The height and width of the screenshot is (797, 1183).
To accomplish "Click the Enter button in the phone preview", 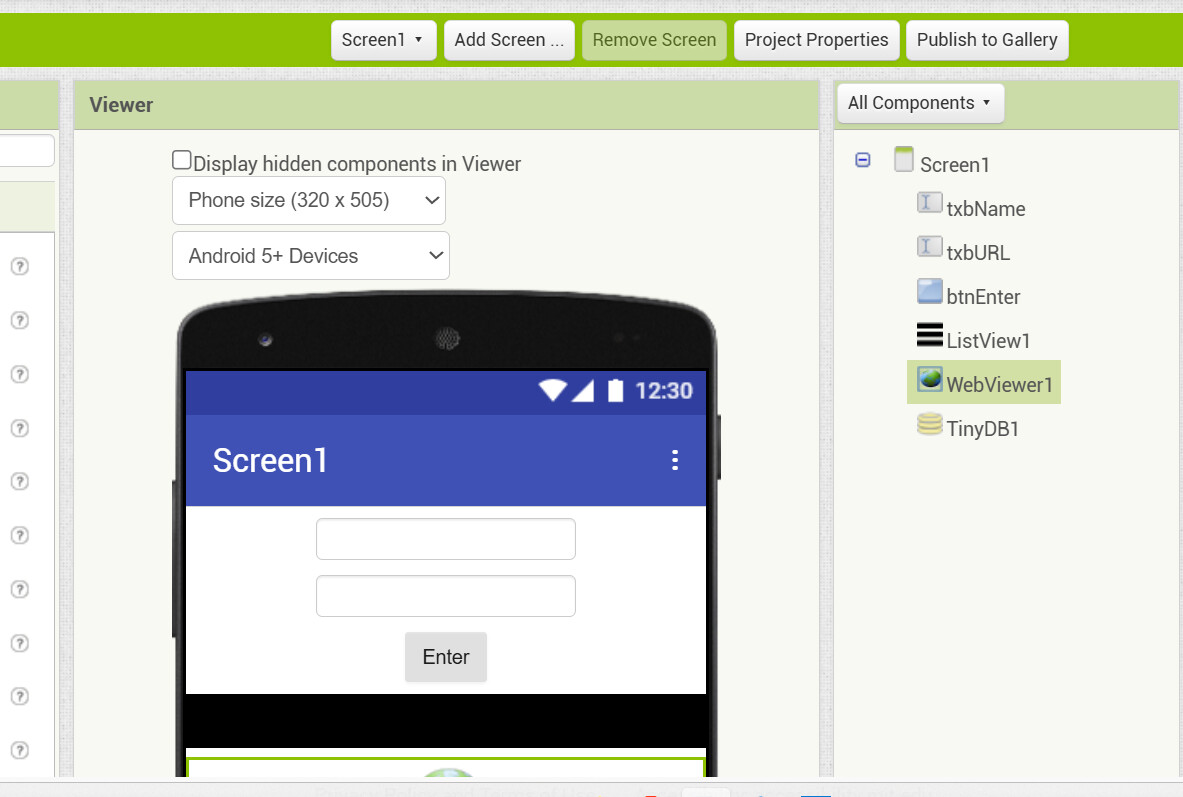I will tap(446, 657).
